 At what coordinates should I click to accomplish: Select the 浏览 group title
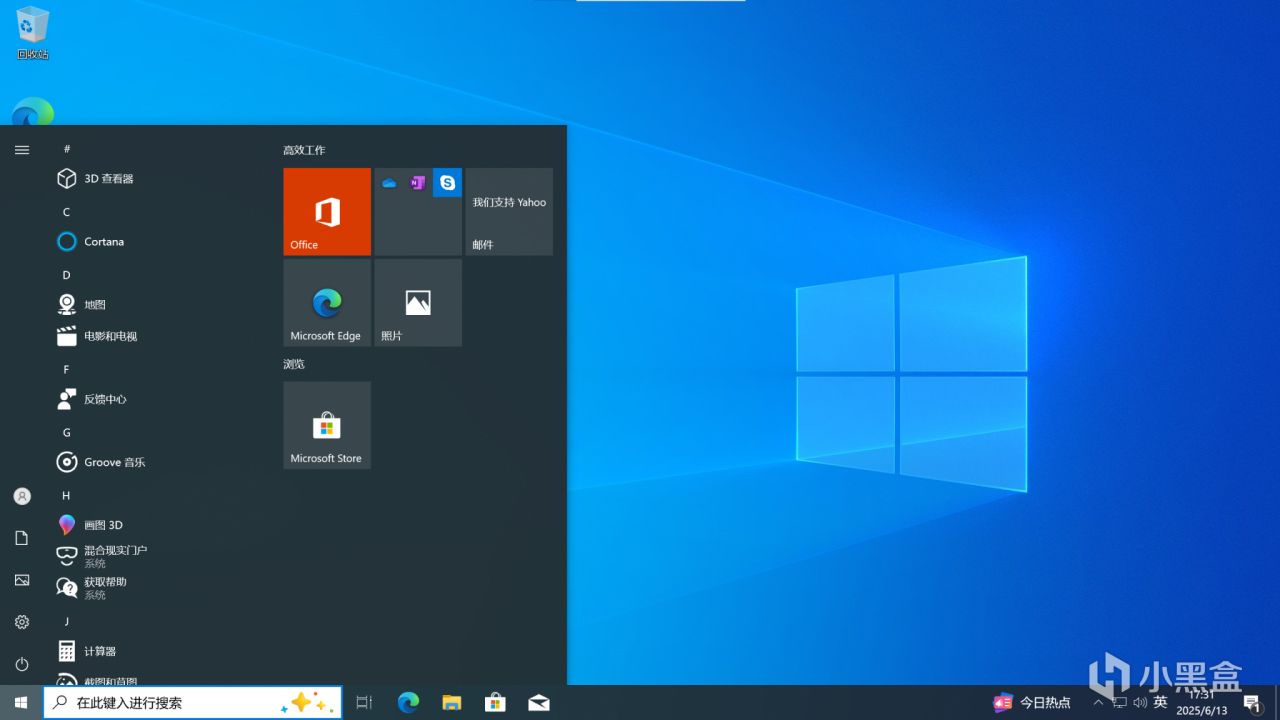coord(294,364)
